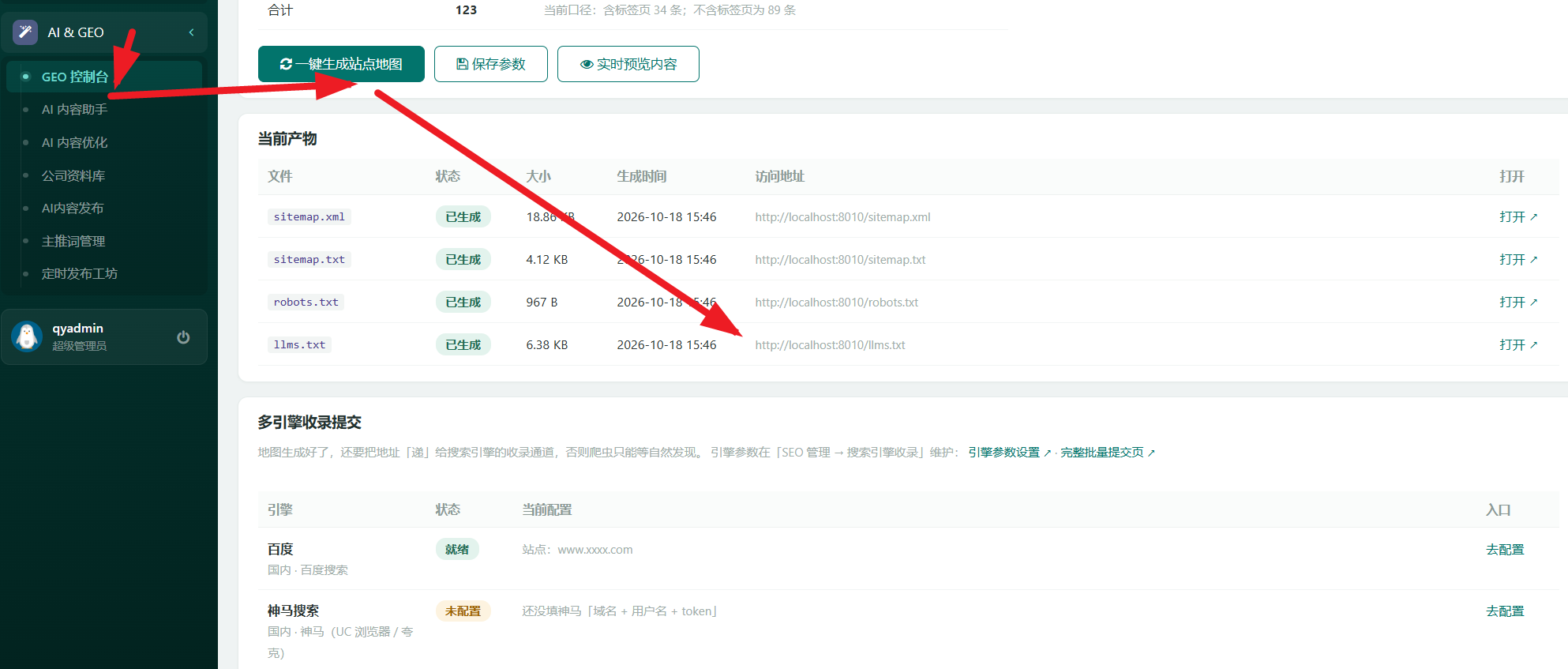Image resolution: width=1568 pixels, height=669 pixels.
Task: Click the AI & GEO magic wand icon
Action: (25, 32)
